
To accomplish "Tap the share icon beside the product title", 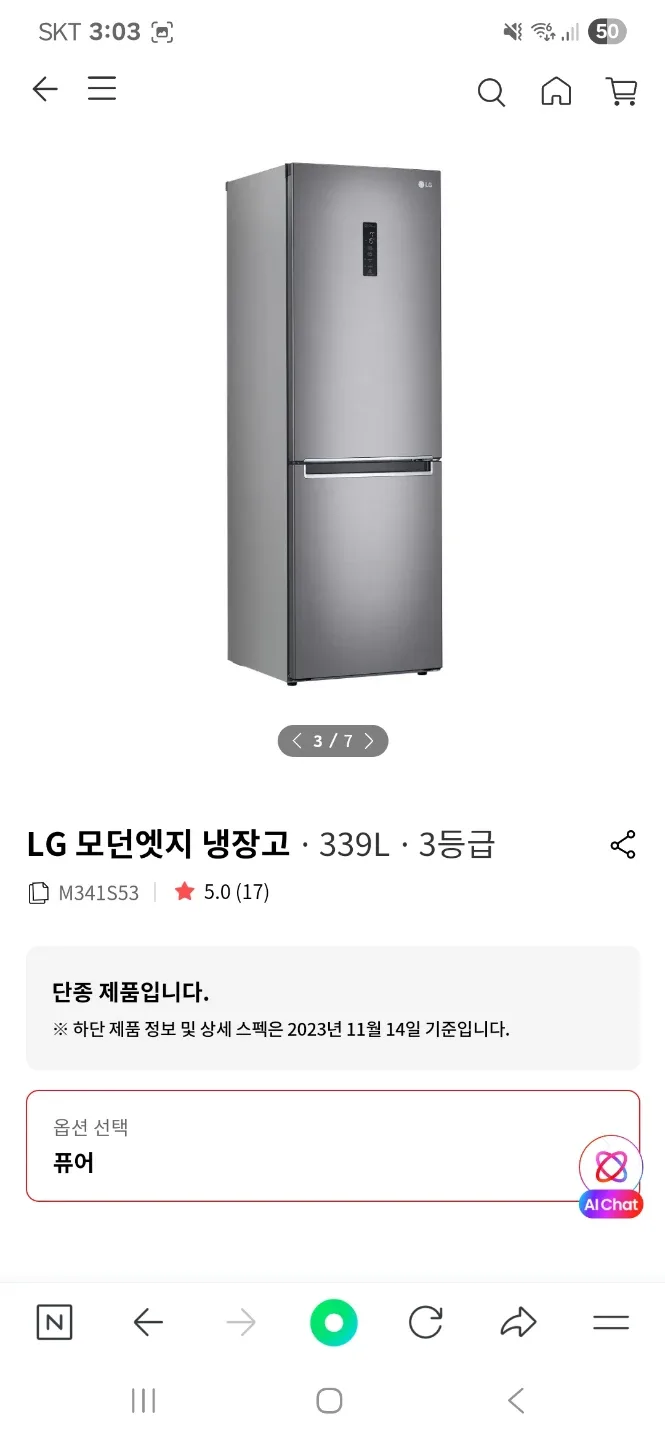I will (622, 845).
